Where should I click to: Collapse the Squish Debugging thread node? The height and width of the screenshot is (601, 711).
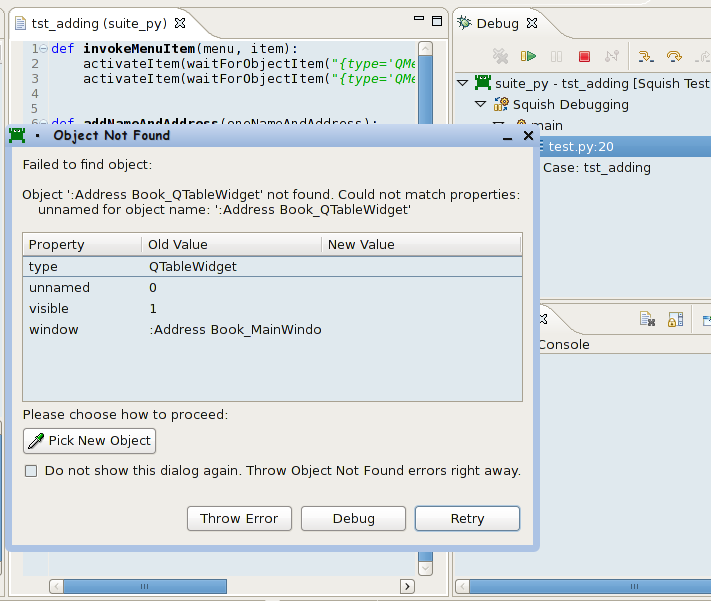[481, 104]
